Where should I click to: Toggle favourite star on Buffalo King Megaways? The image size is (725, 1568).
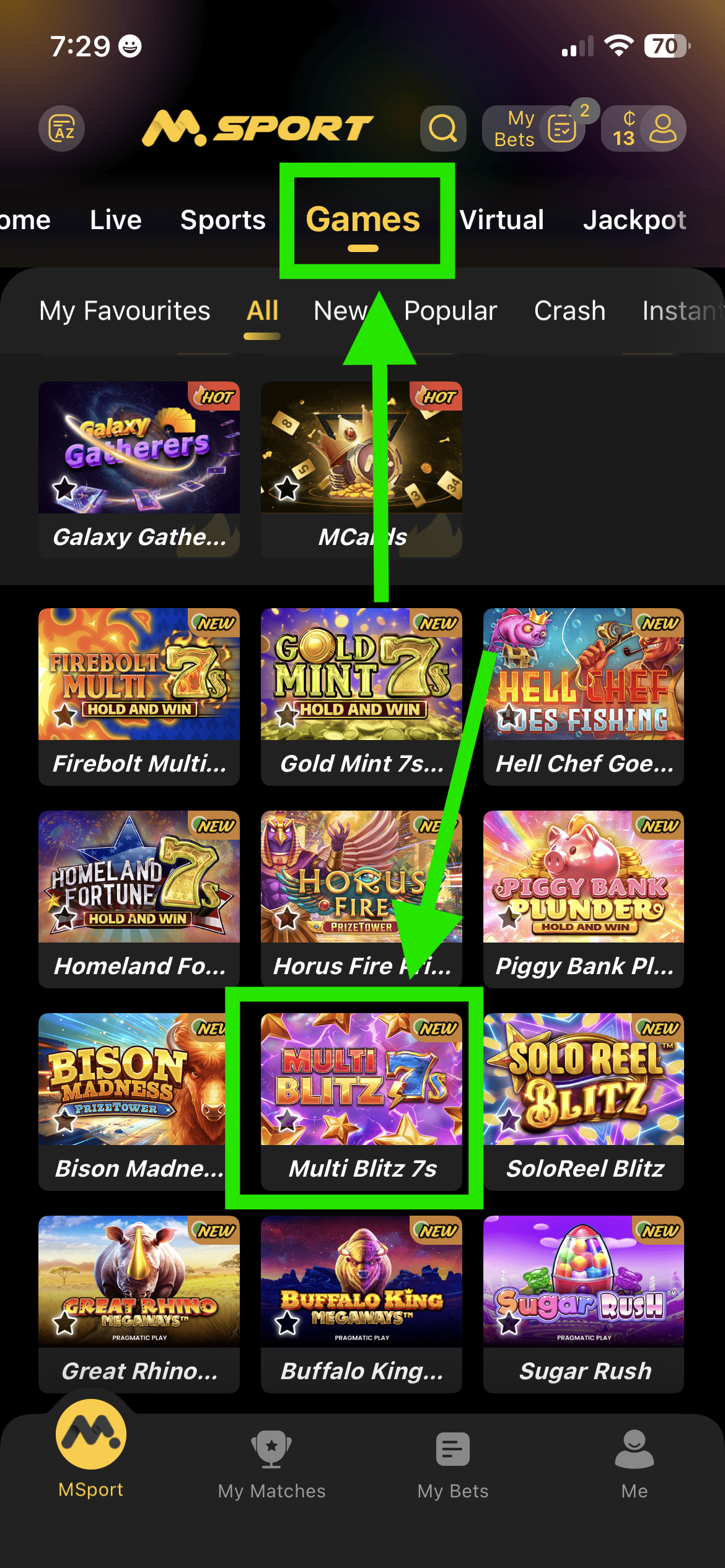pyautogui.click(x=287, y=1323)
